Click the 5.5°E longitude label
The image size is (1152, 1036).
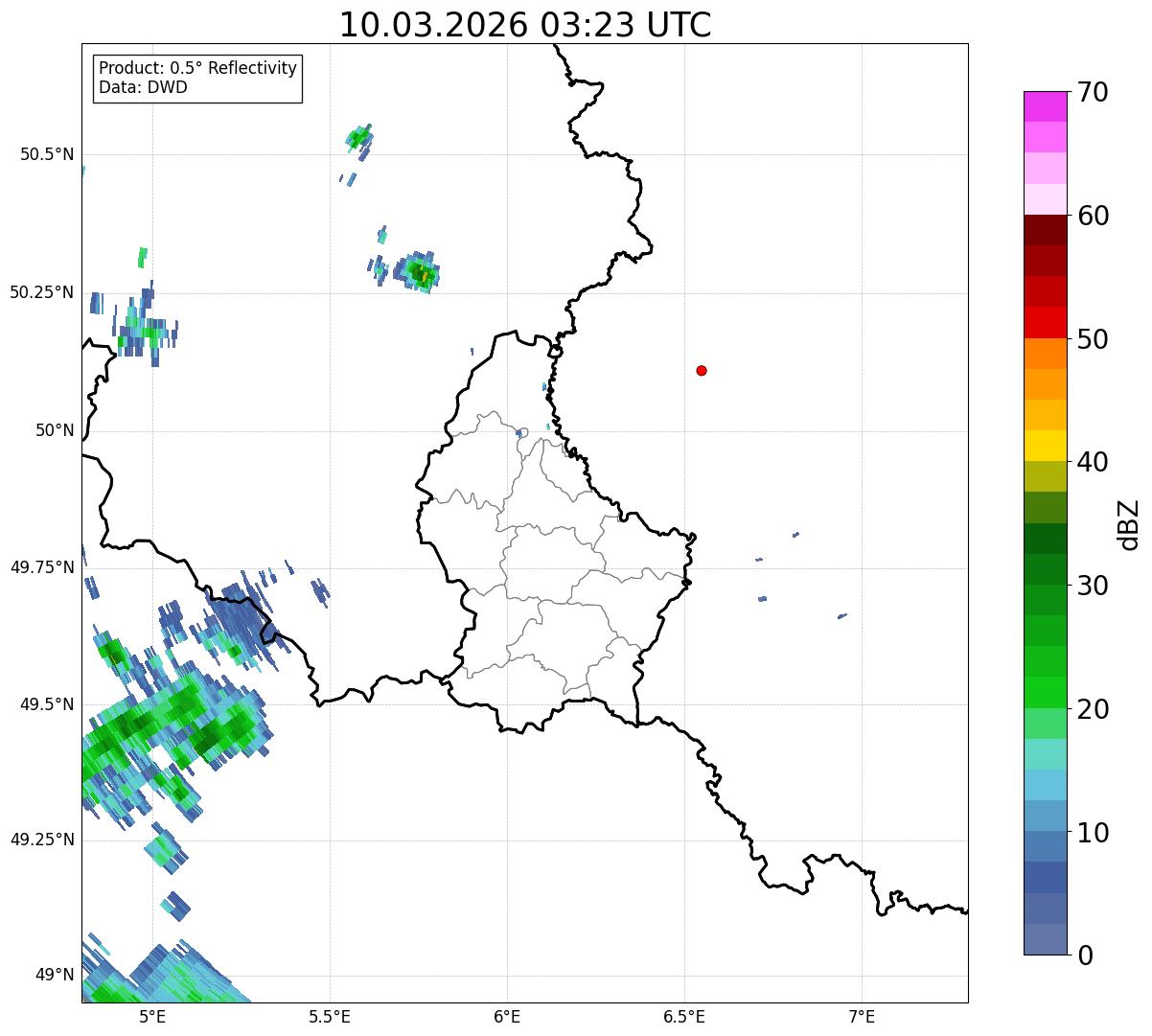(330, 1016)
